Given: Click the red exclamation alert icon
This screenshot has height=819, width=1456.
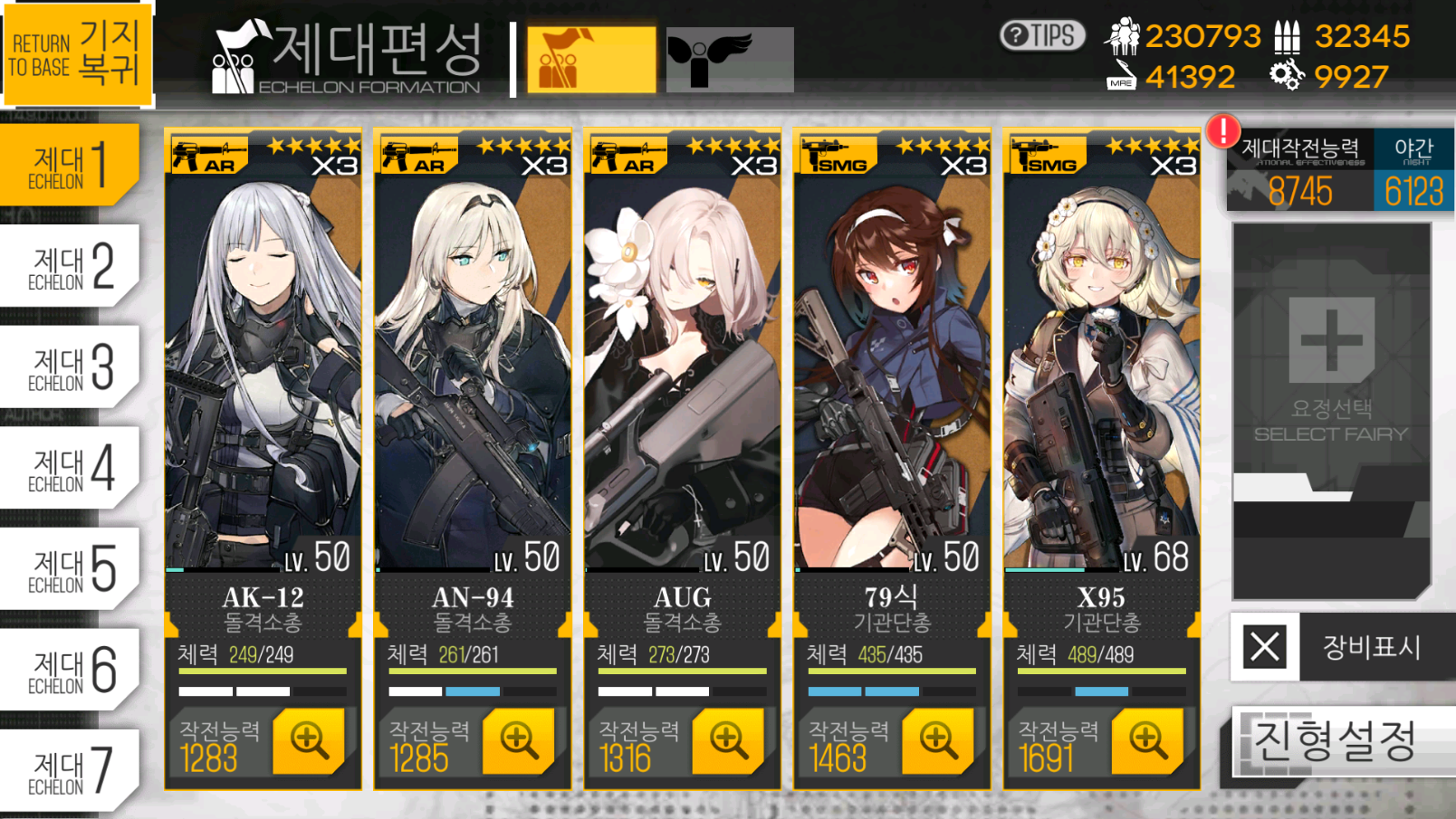Looking at the screenshot, I should click(1223, 131).
